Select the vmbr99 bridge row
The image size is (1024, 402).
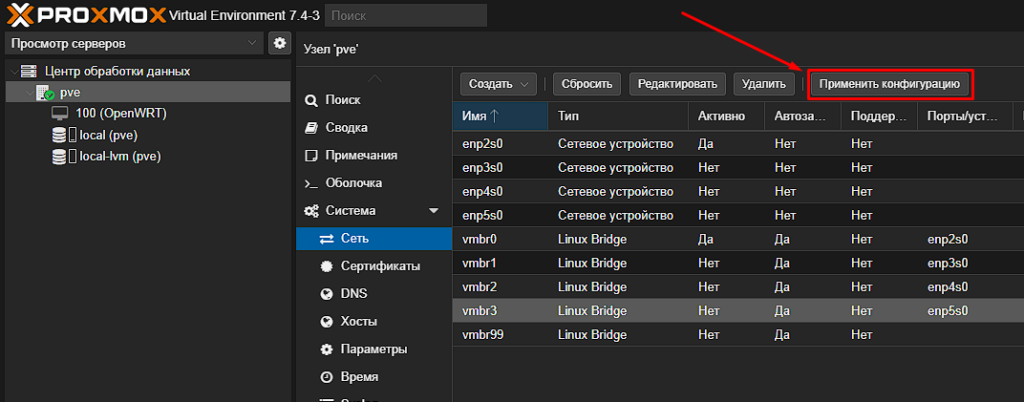coord(738,335)
